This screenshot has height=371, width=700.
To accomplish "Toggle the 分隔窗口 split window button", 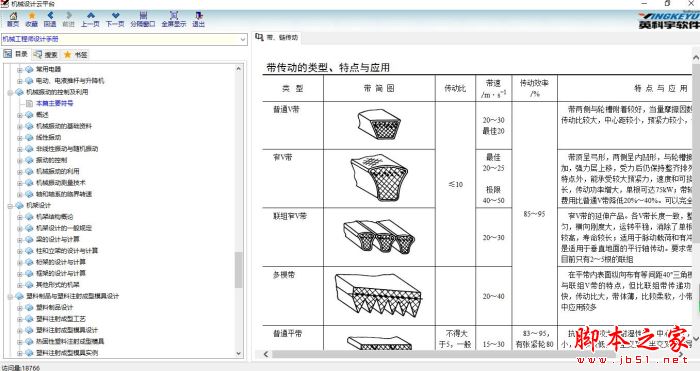I will pos(143,20).
